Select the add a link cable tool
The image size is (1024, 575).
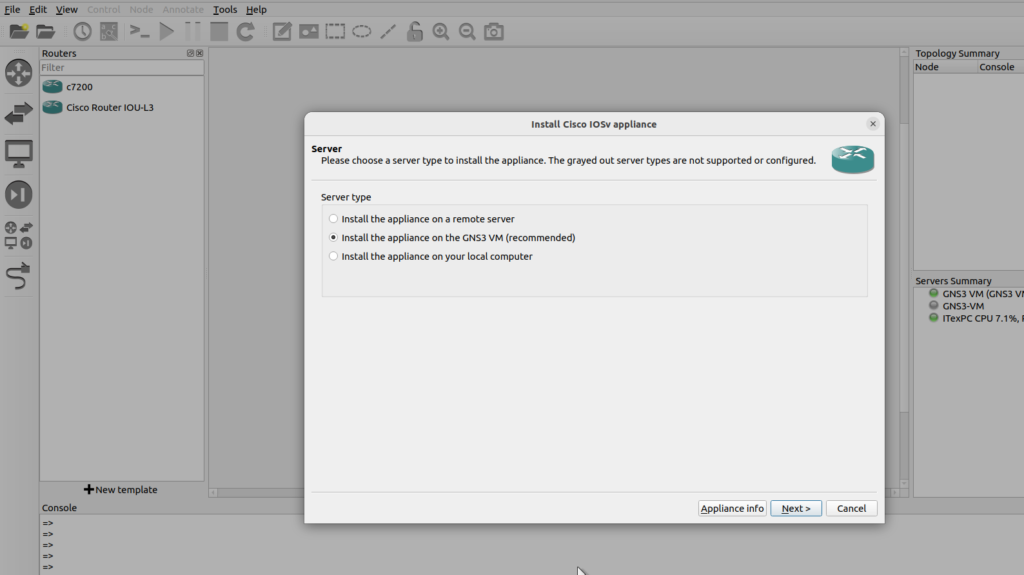pyautogui.click(x=19, y=275)
